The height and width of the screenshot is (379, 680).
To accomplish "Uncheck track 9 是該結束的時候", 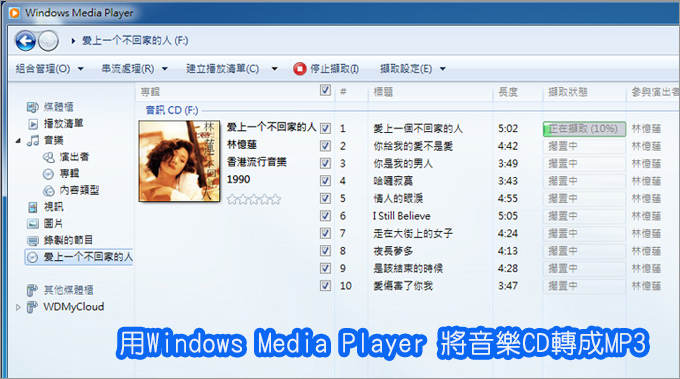I will (325, 268).
